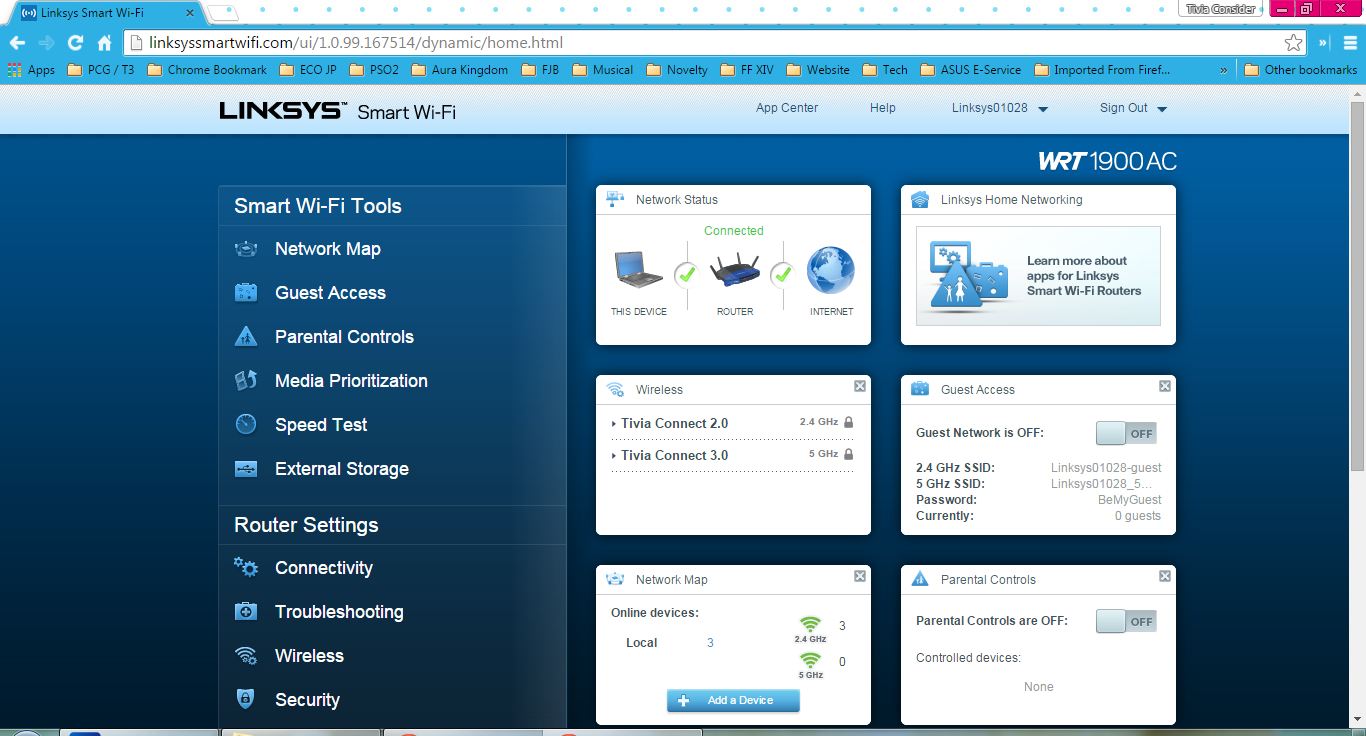Click the Add a Device button

(x=733, y=700)
